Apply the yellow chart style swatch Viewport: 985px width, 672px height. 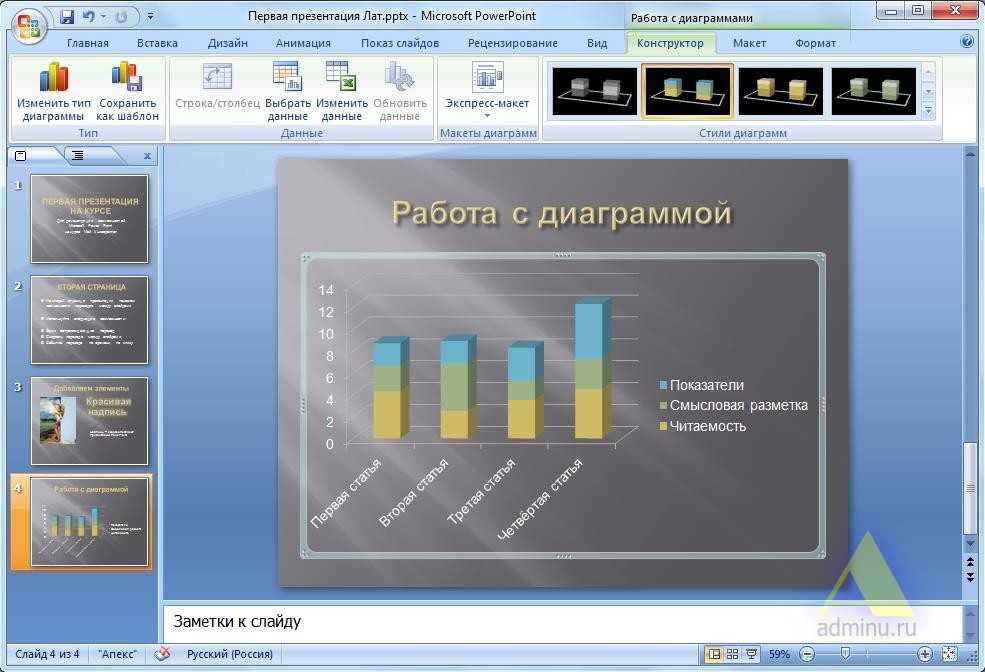[x=780, y=91]
